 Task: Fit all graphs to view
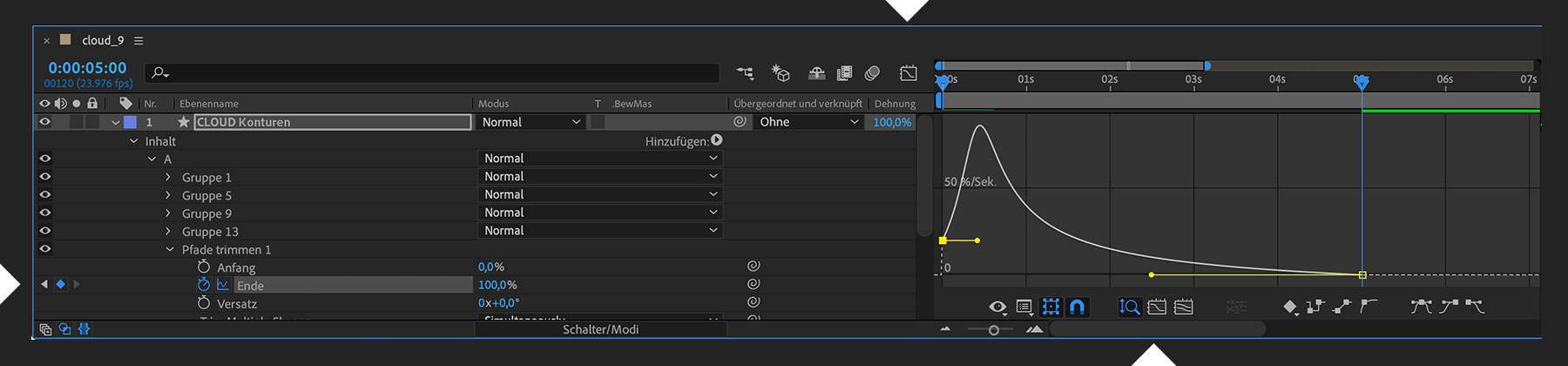pos(1184,307)
